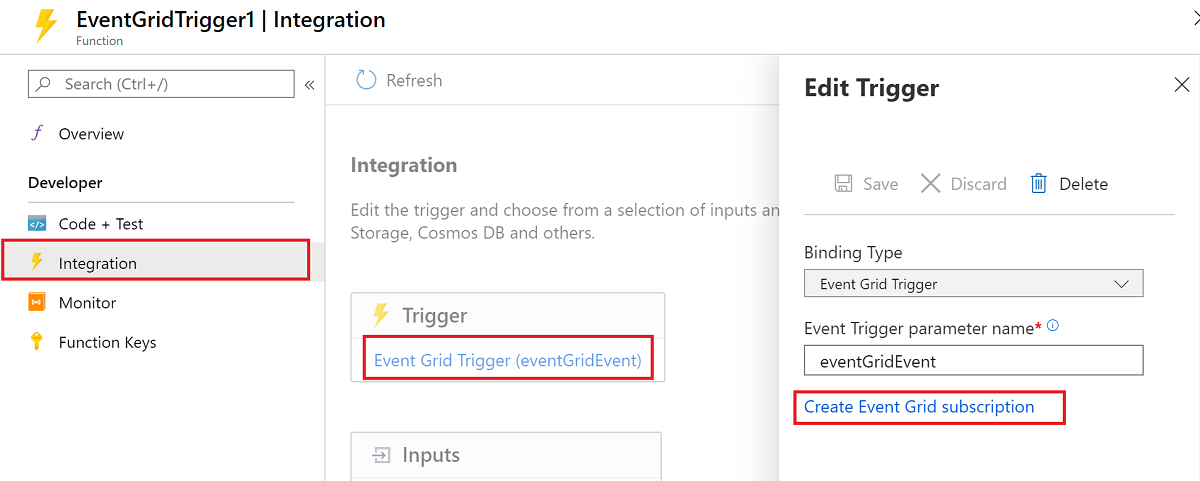This screenshot has height=481, width=1200.
Task: Click the Inputs card arrow icon
Action: coord(380,455)
